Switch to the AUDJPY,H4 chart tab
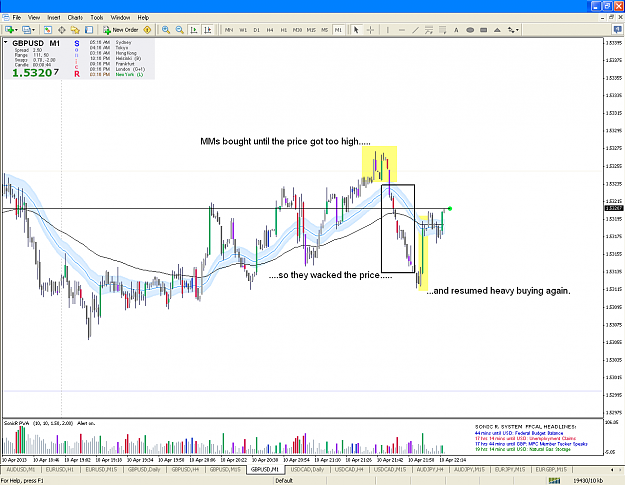 point(430,469)
